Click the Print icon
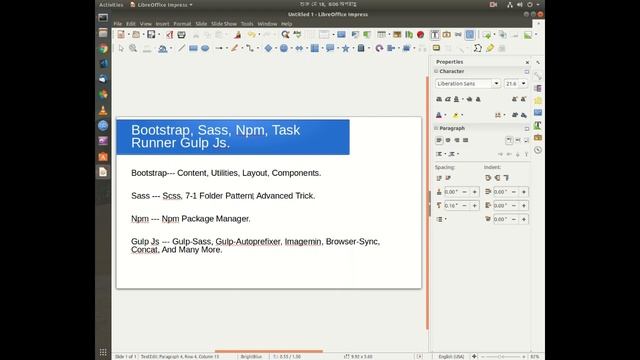 click(x=181, y=35)
